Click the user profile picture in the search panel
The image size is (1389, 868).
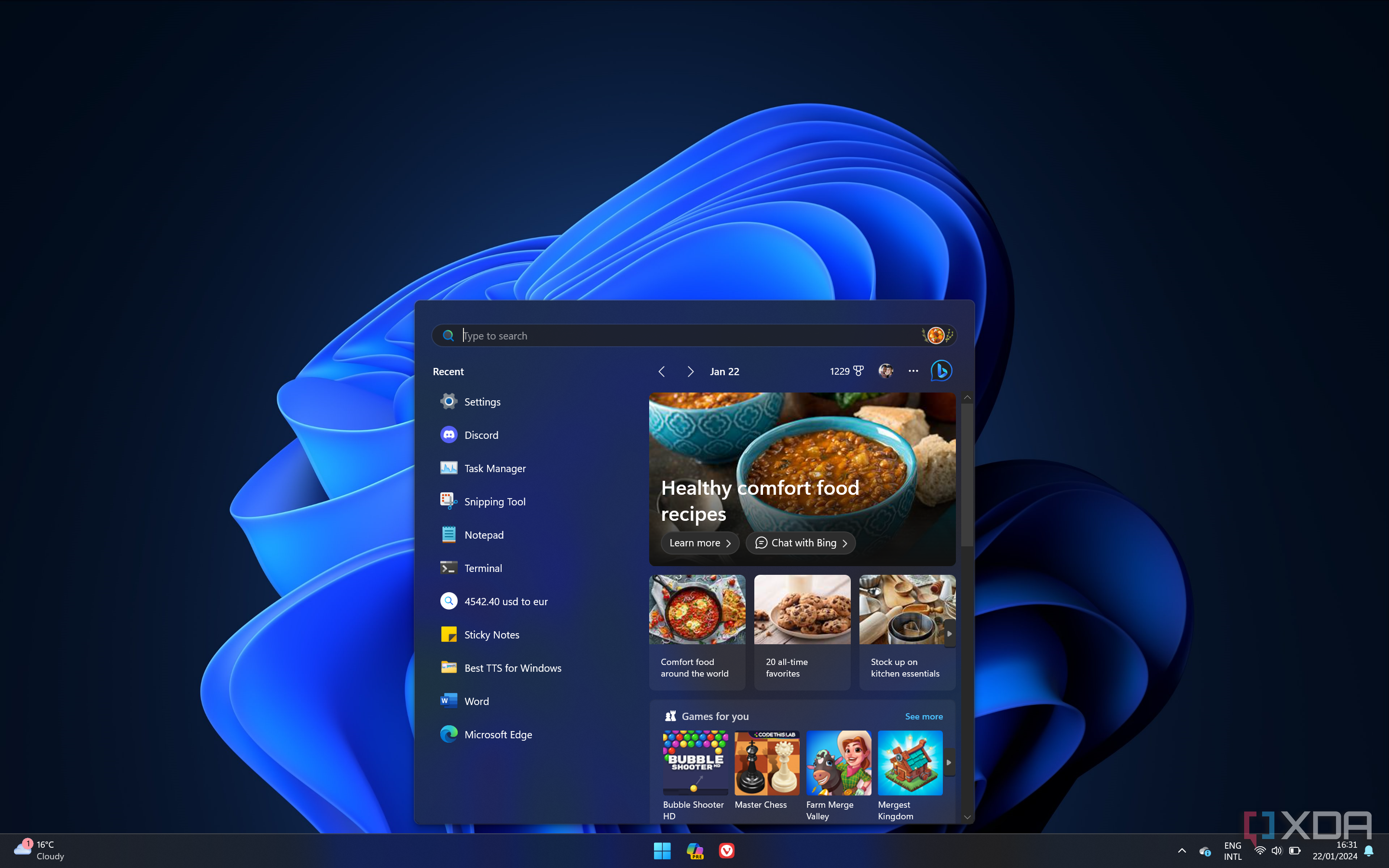coord(885,371)
